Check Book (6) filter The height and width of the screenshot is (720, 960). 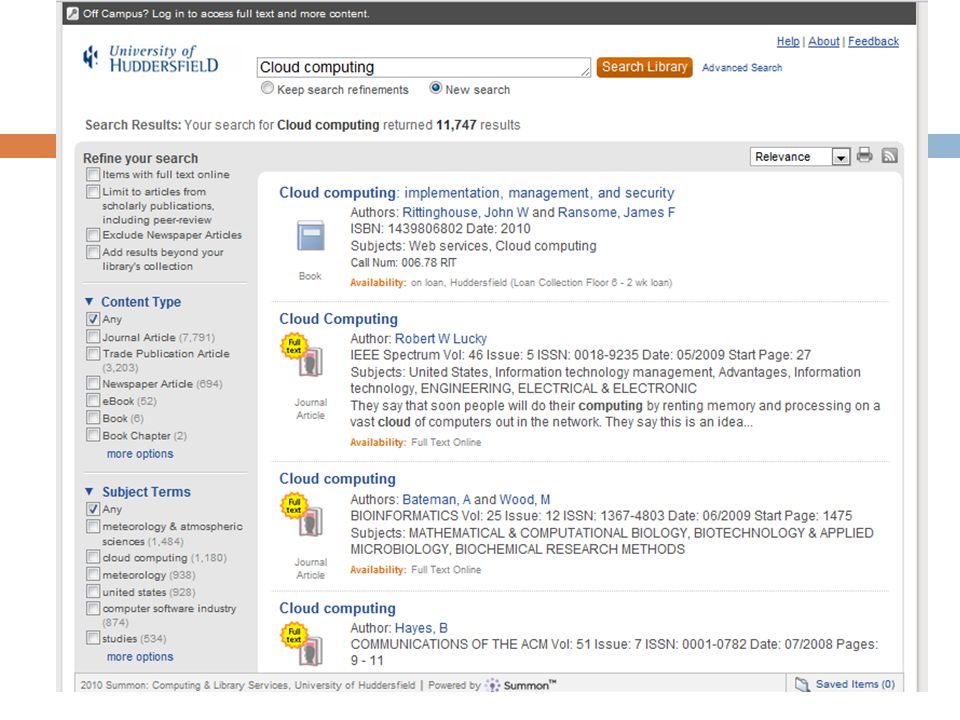[92, 418]
